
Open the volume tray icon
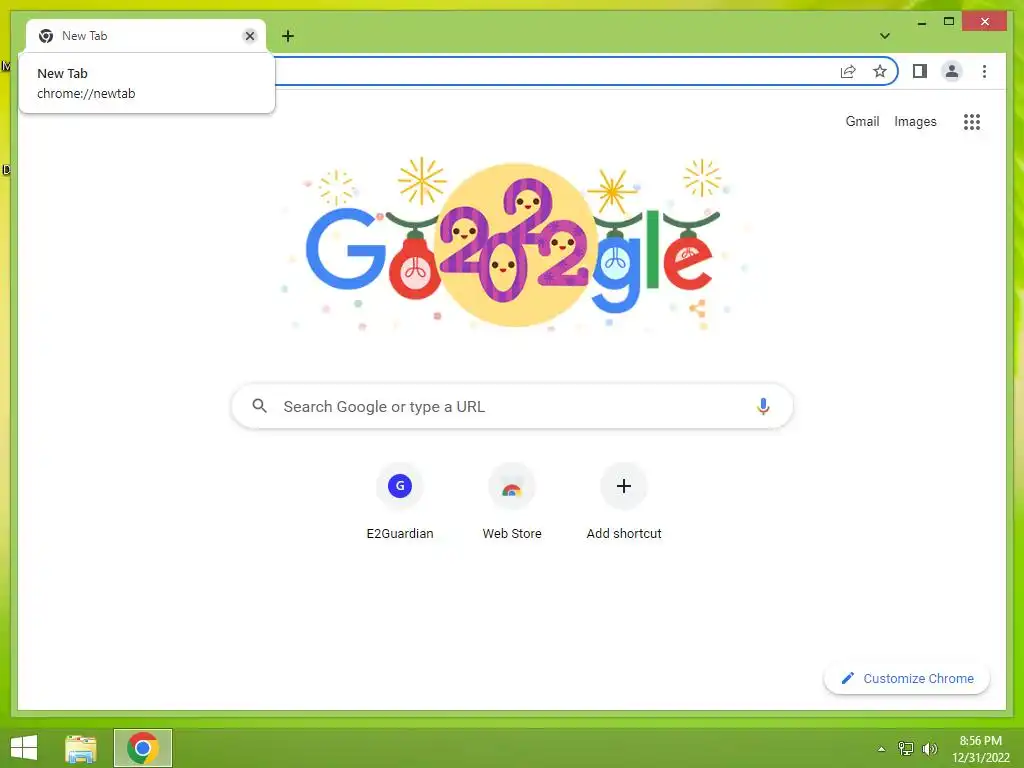(x=929, y=749)
